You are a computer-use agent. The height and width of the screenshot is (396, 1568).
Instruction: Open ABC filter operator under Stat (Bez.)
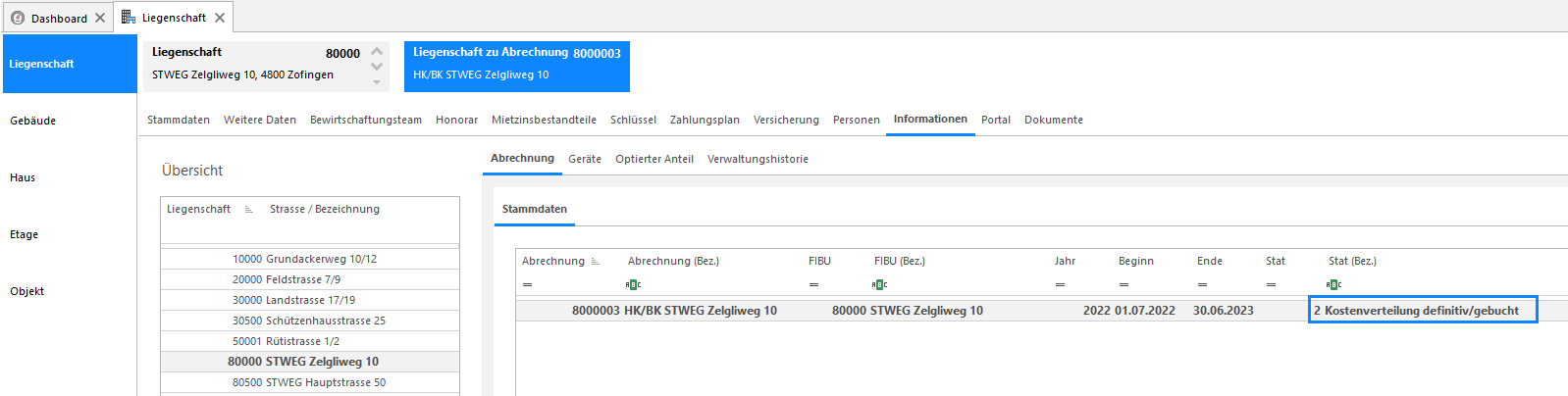click(x=1333, y=285)
